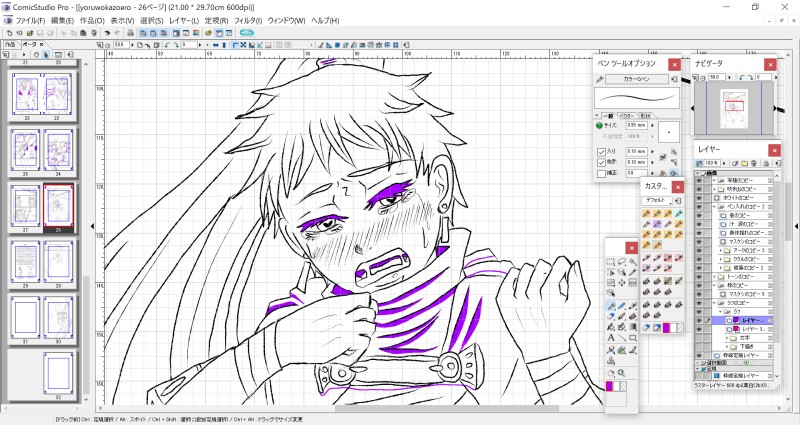Screen dimensions: 800x425
Task: Expand the 吹き出しのコピー folder
Action: (x=714, y=189)
